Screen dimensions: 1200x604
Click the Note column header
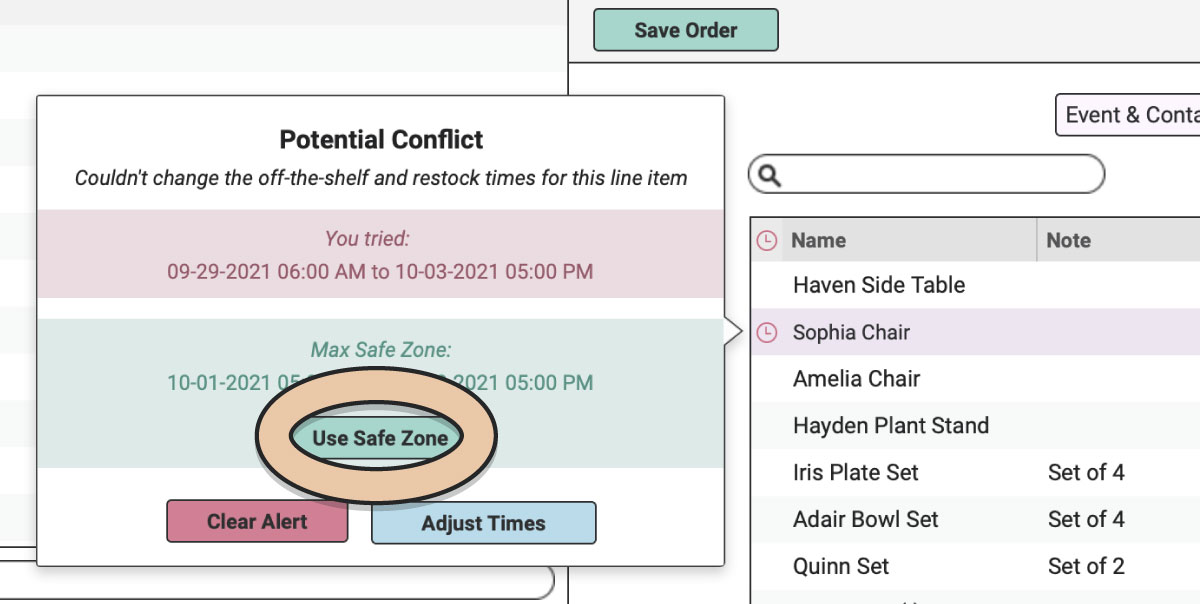[1068, 240]
